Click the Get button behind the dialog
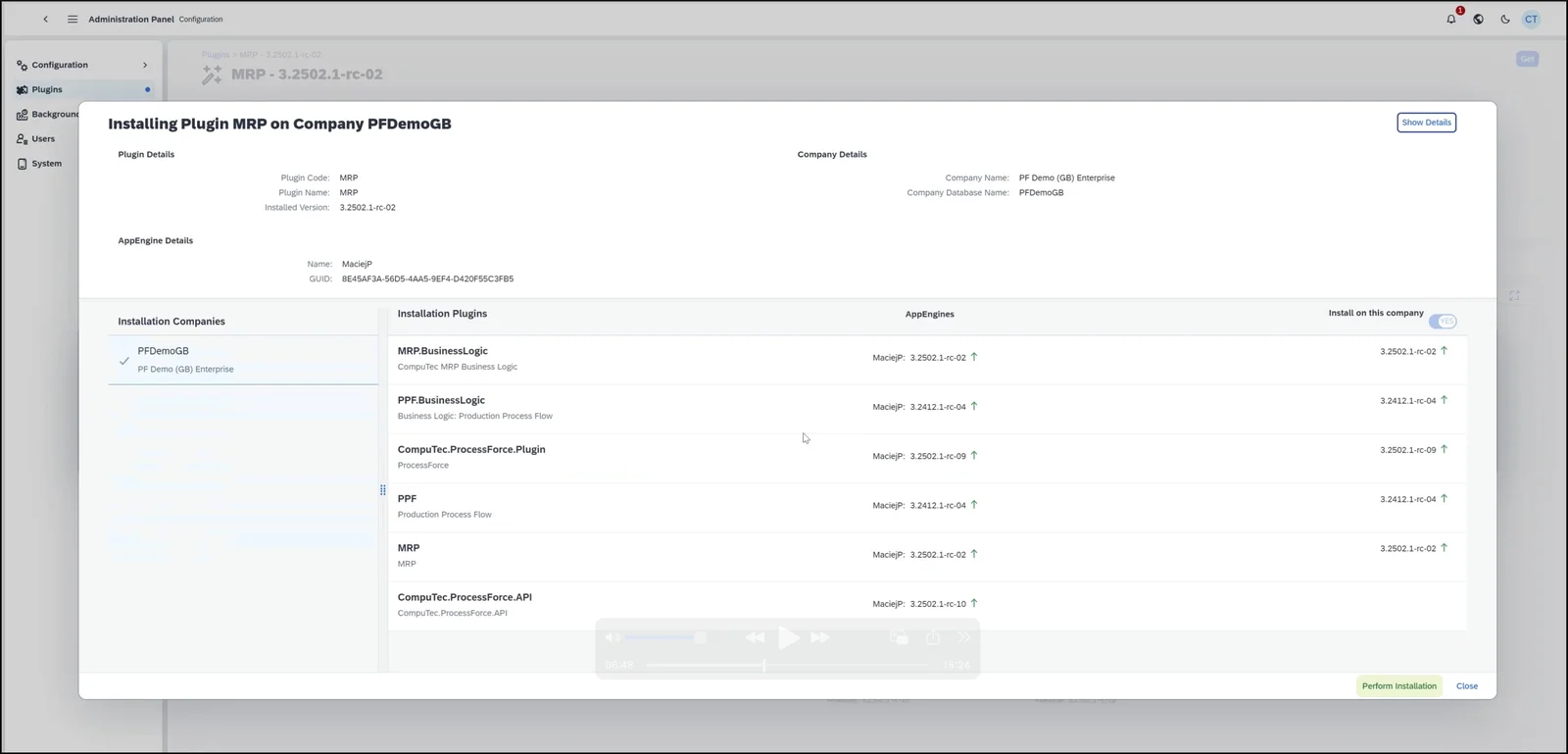 pos(1527,59)
